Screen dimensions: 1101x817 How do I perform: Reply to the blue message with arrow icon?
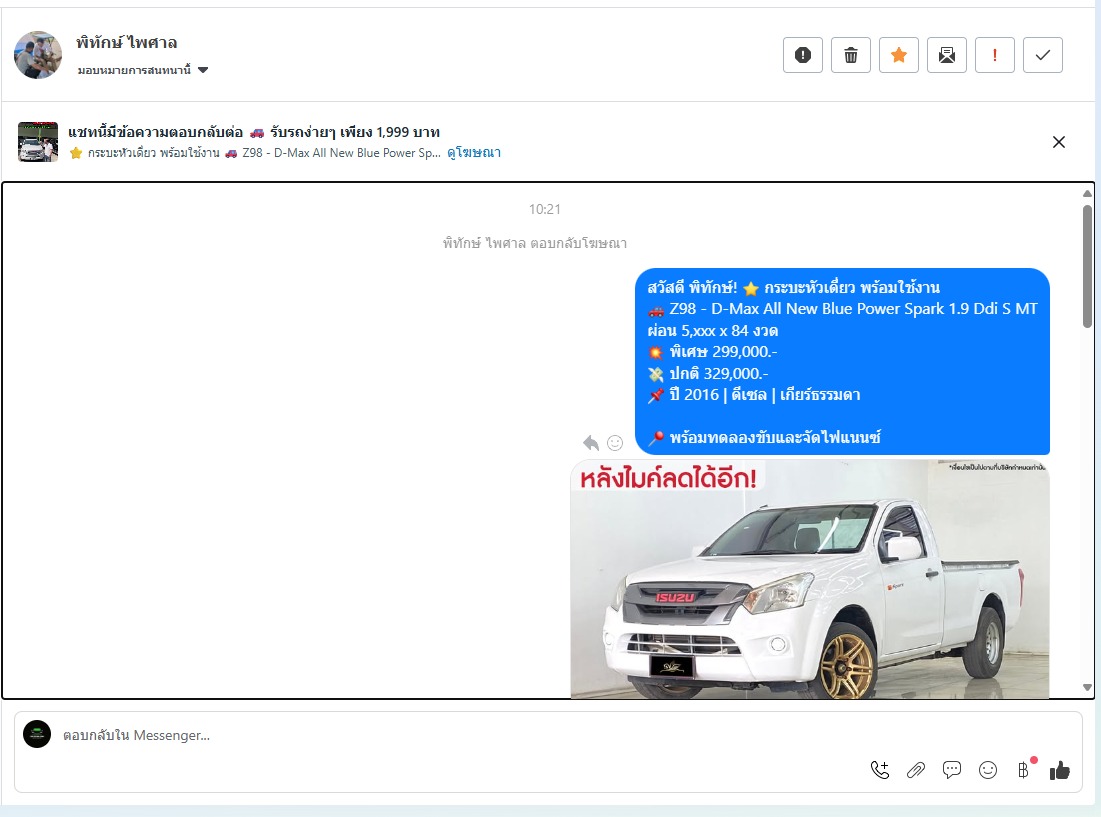[x=591, y=443]
